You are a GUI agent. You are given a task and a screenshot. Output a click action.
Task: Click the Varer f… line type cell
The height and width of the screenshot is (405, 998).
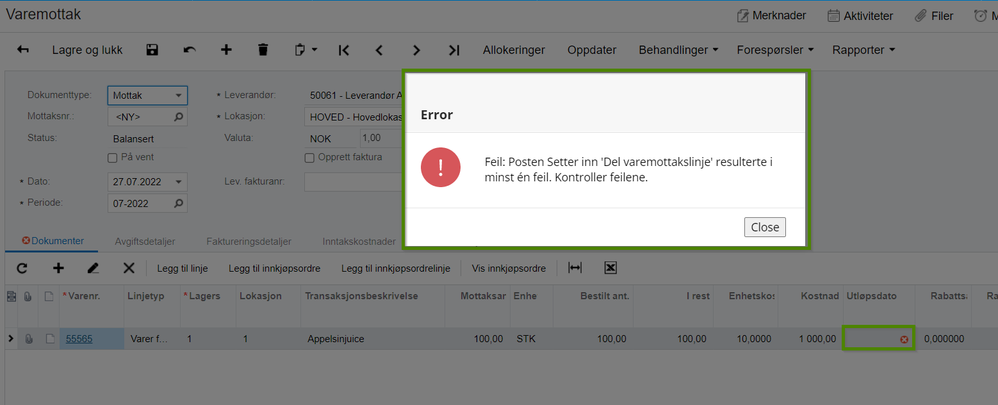pos(152,339)
